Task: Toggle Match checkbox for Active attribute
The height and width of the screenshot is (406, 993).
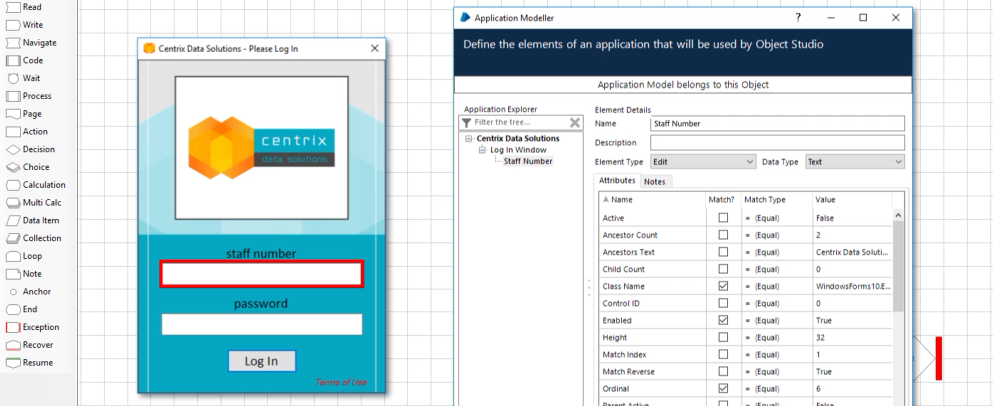Action: 723,217
